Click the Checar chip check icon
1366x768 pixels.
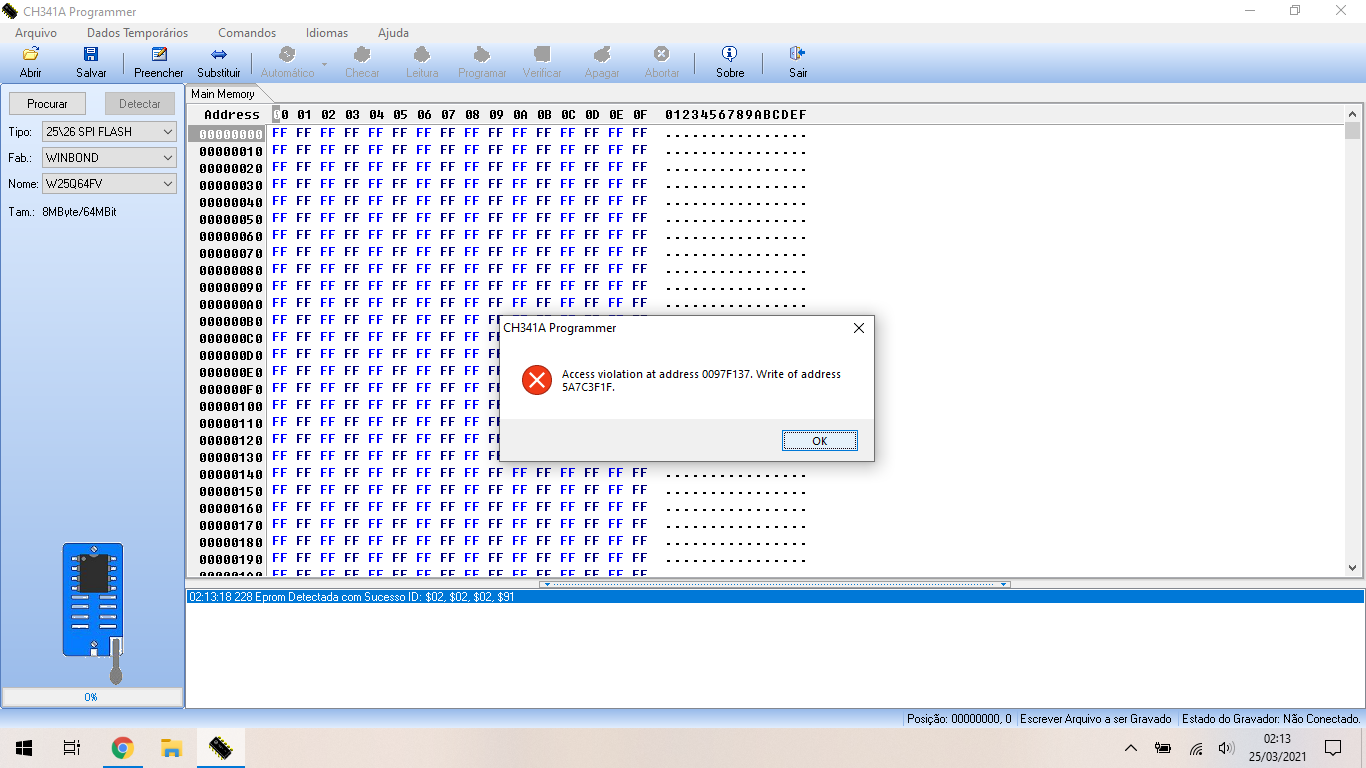(362, 54)
